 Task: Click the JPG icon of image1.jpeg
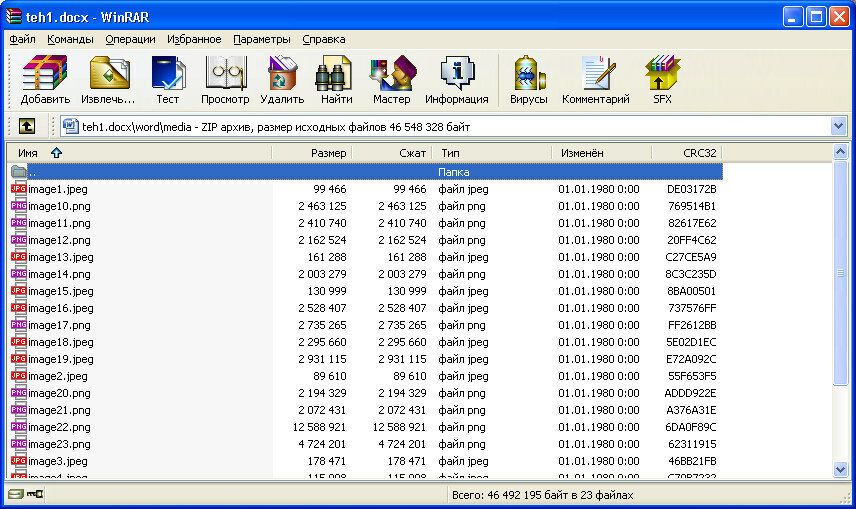pos(19,189)
